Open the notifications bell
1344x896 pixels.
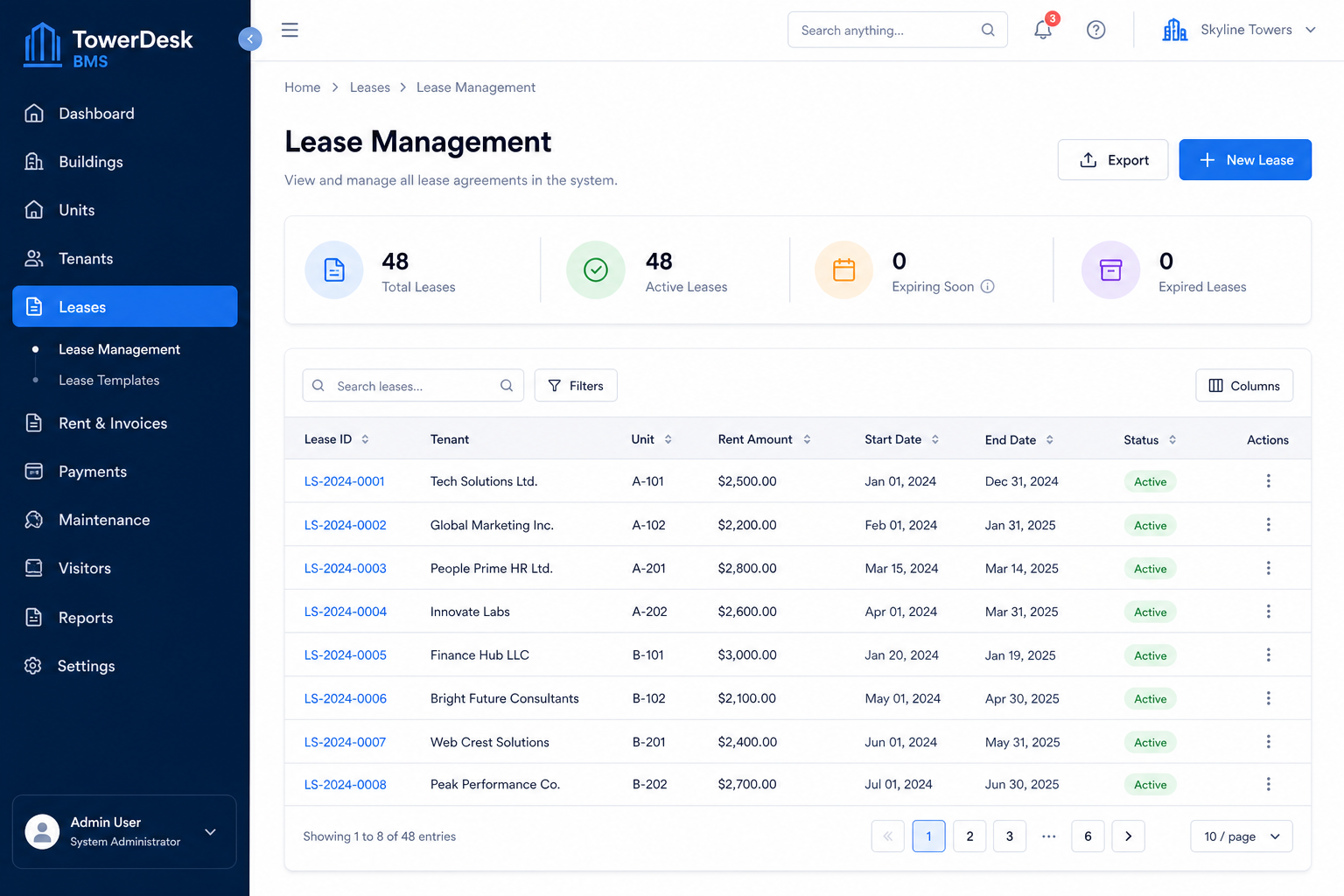[1043, 30]
